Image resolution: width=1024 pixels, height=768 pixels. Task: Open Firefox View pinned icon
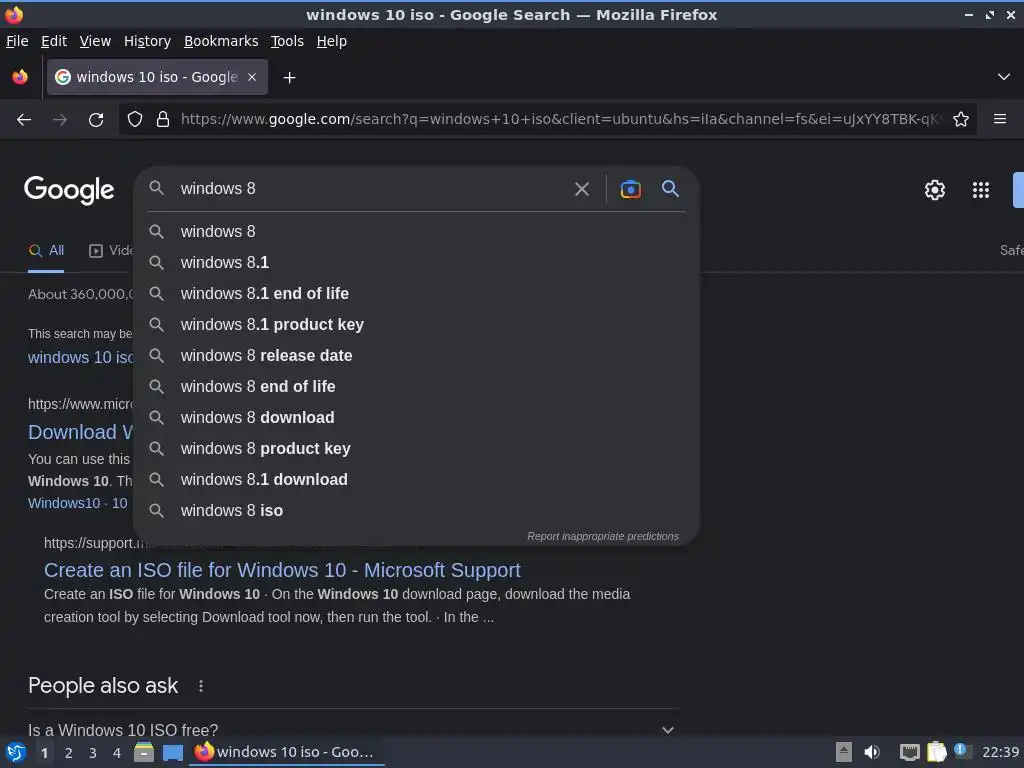(20, 77)
